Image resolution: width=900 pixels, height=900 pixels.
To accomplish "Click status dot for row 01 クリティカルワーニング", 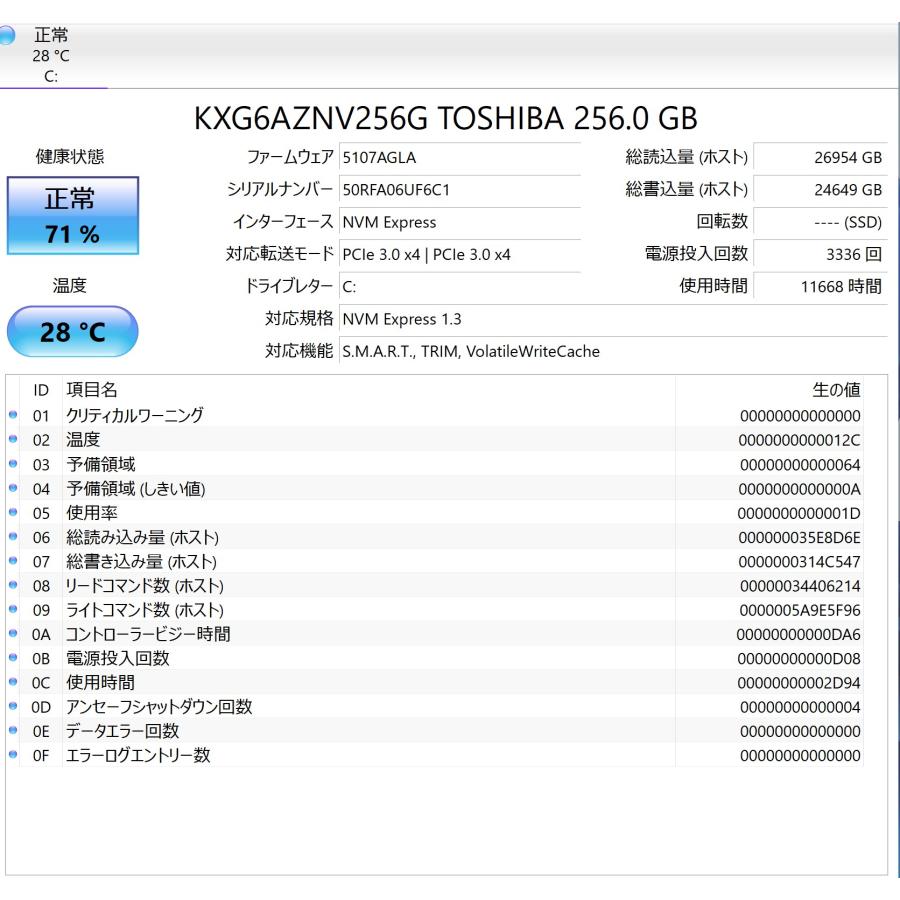I will pos(13,415).
